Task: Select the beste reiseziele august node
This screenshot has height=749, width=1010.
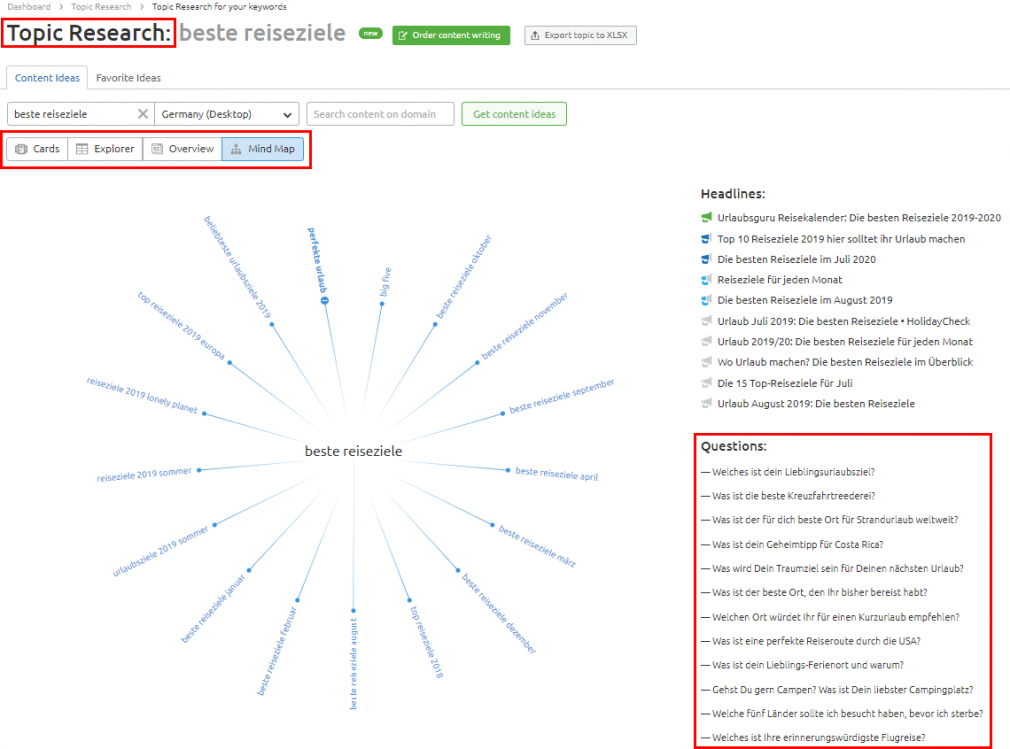Action: tap(353, 663)
